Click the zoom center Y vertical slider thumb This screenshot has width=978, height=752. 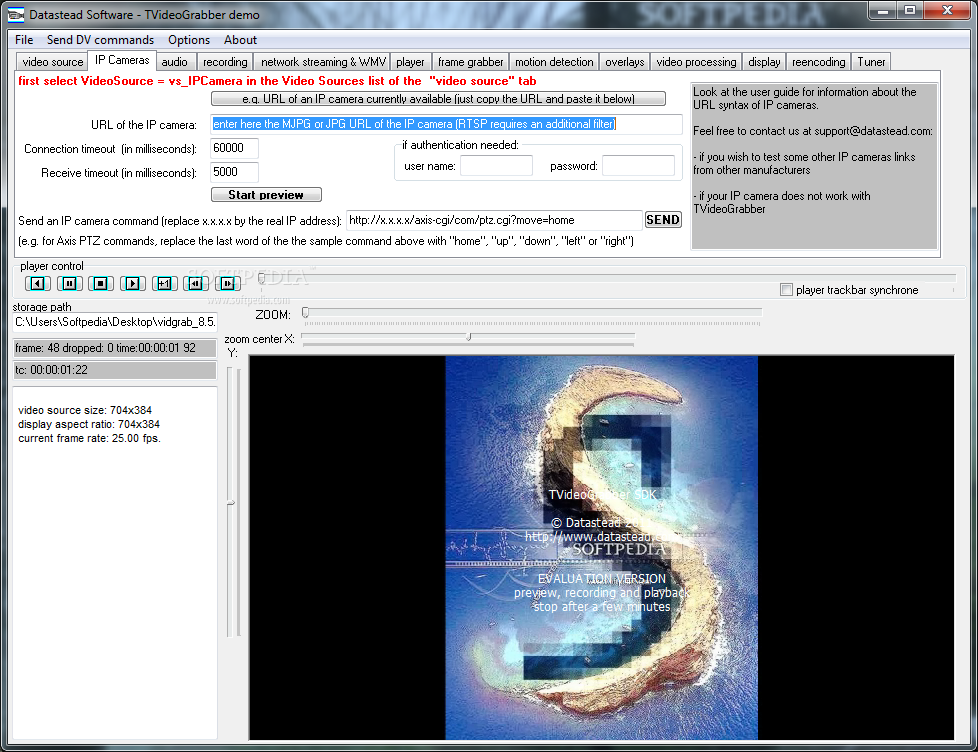coord(231,501)
